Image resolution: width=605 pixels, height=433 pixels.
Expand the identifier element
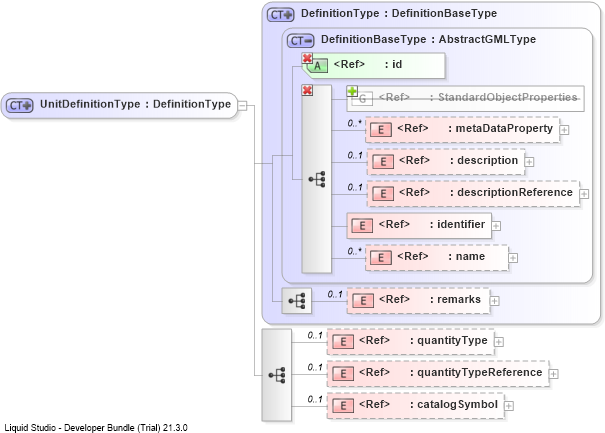496,226
